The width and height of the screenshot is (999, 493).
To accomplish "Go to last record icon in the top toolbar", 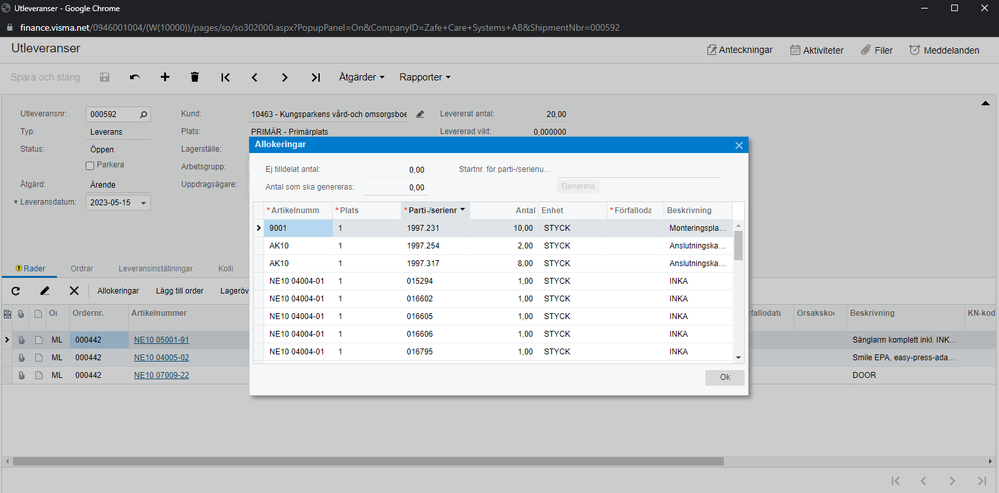I will pyautogui.click(x=315, y=77).
